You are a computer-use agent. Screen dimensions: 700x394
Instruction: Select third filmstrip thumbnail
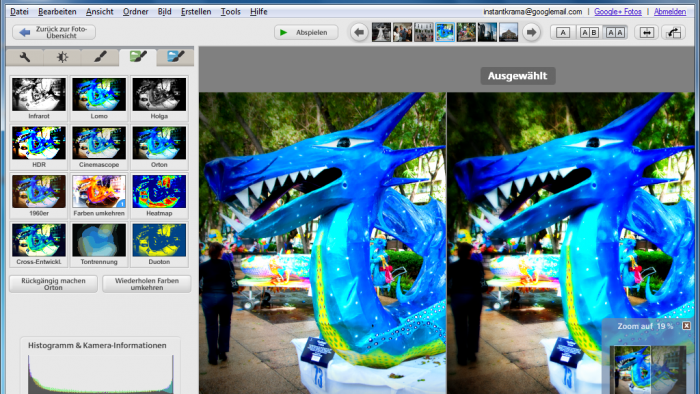point(424,33)
